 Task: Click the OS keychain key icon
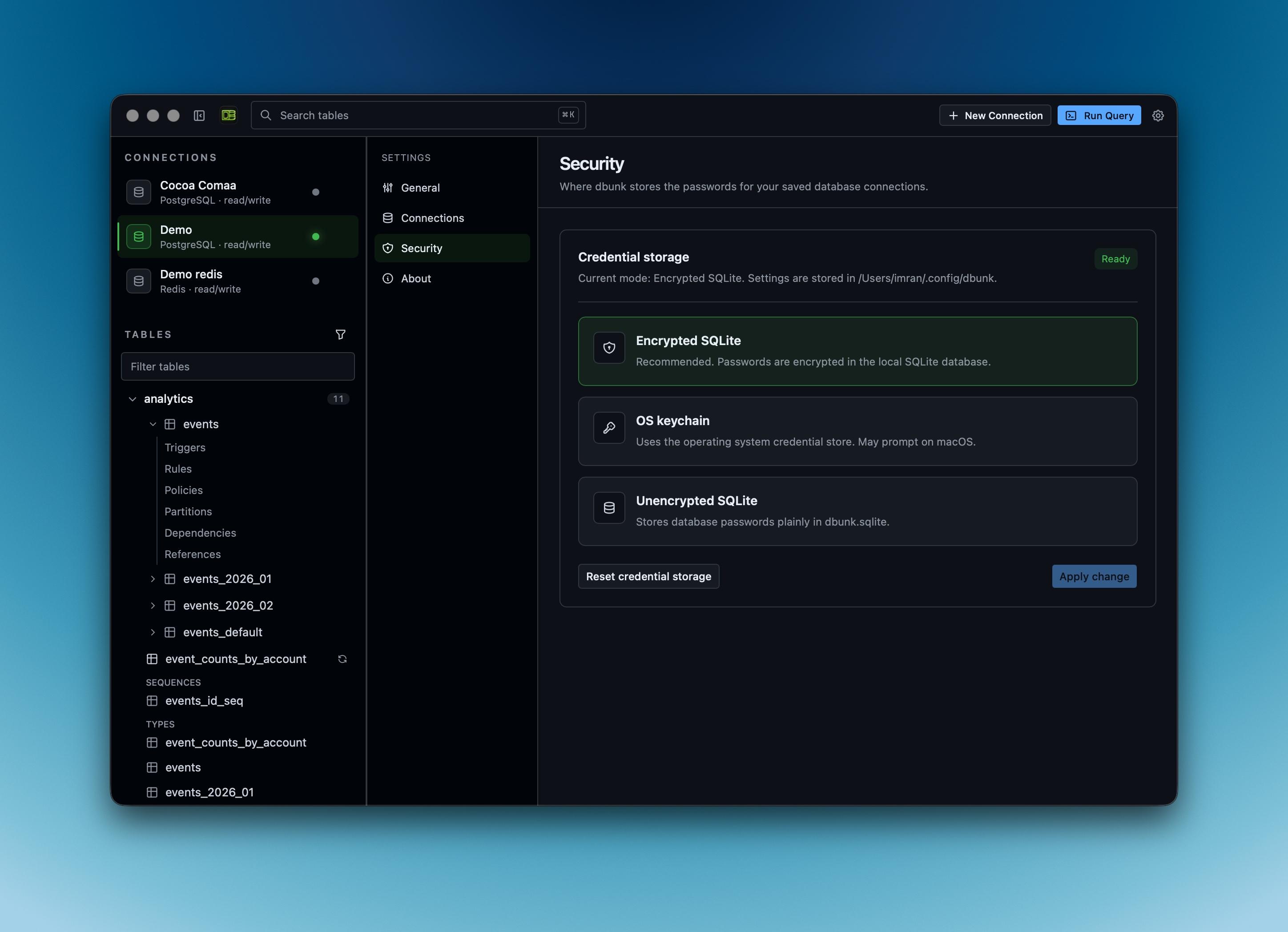609,428
